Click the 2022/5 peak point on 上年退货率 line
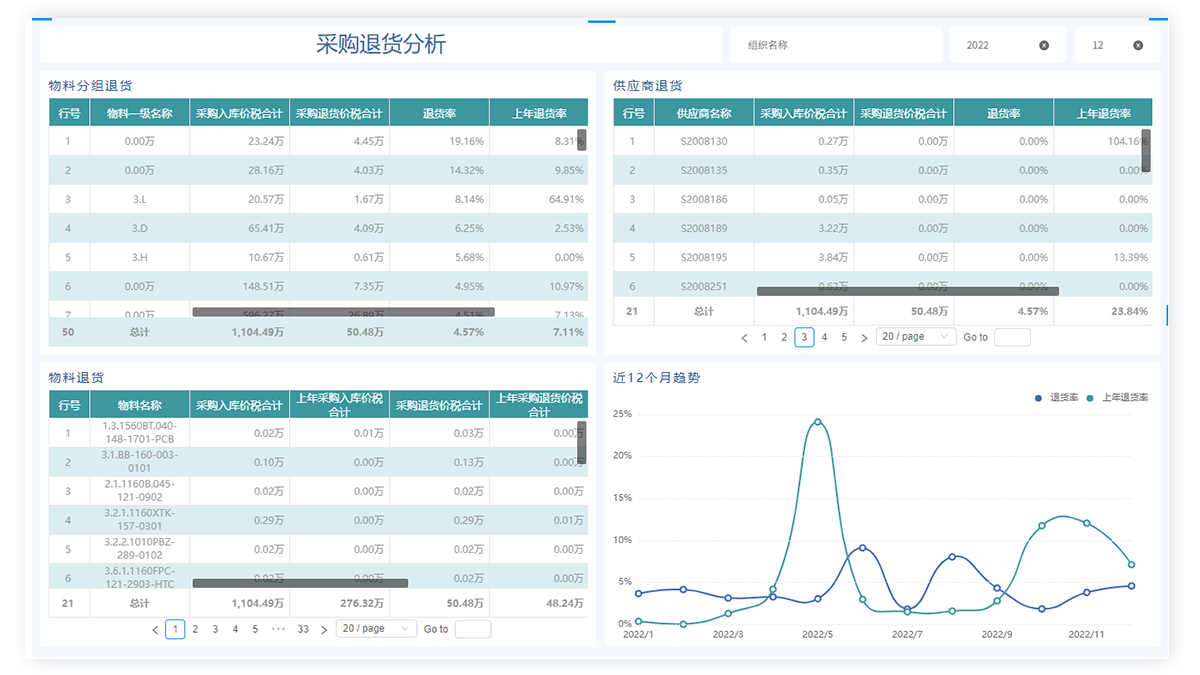The width and height of the screenshot is (1200, 675). click(818, 422)
